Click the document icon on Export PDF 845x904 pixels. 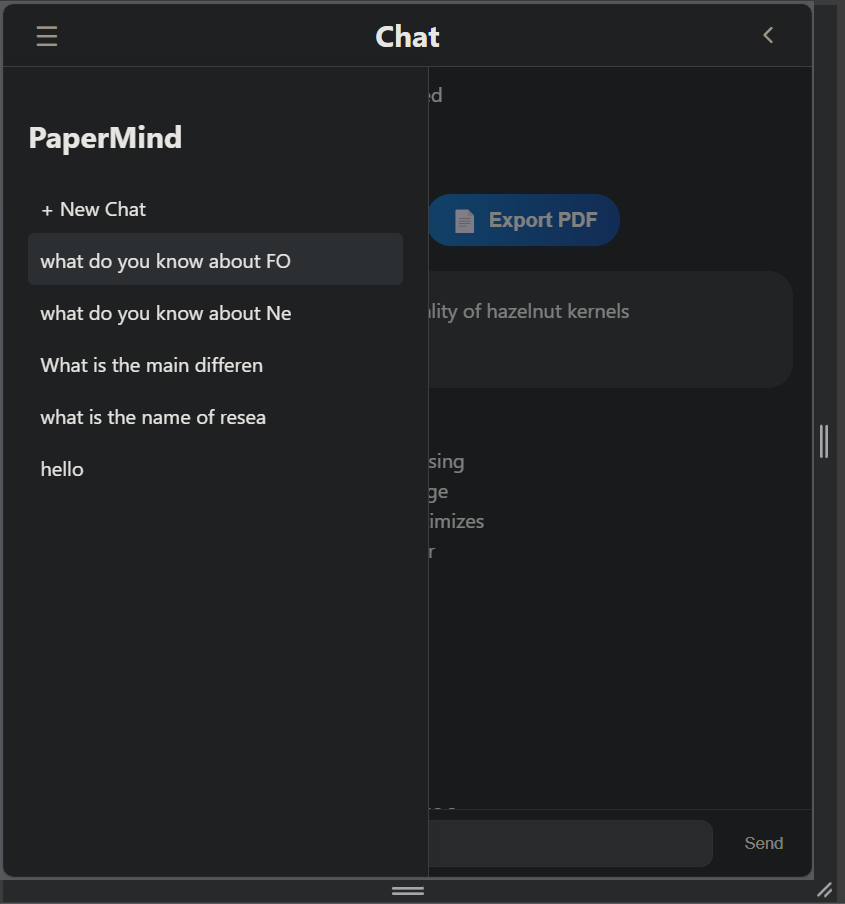point(464,221)
